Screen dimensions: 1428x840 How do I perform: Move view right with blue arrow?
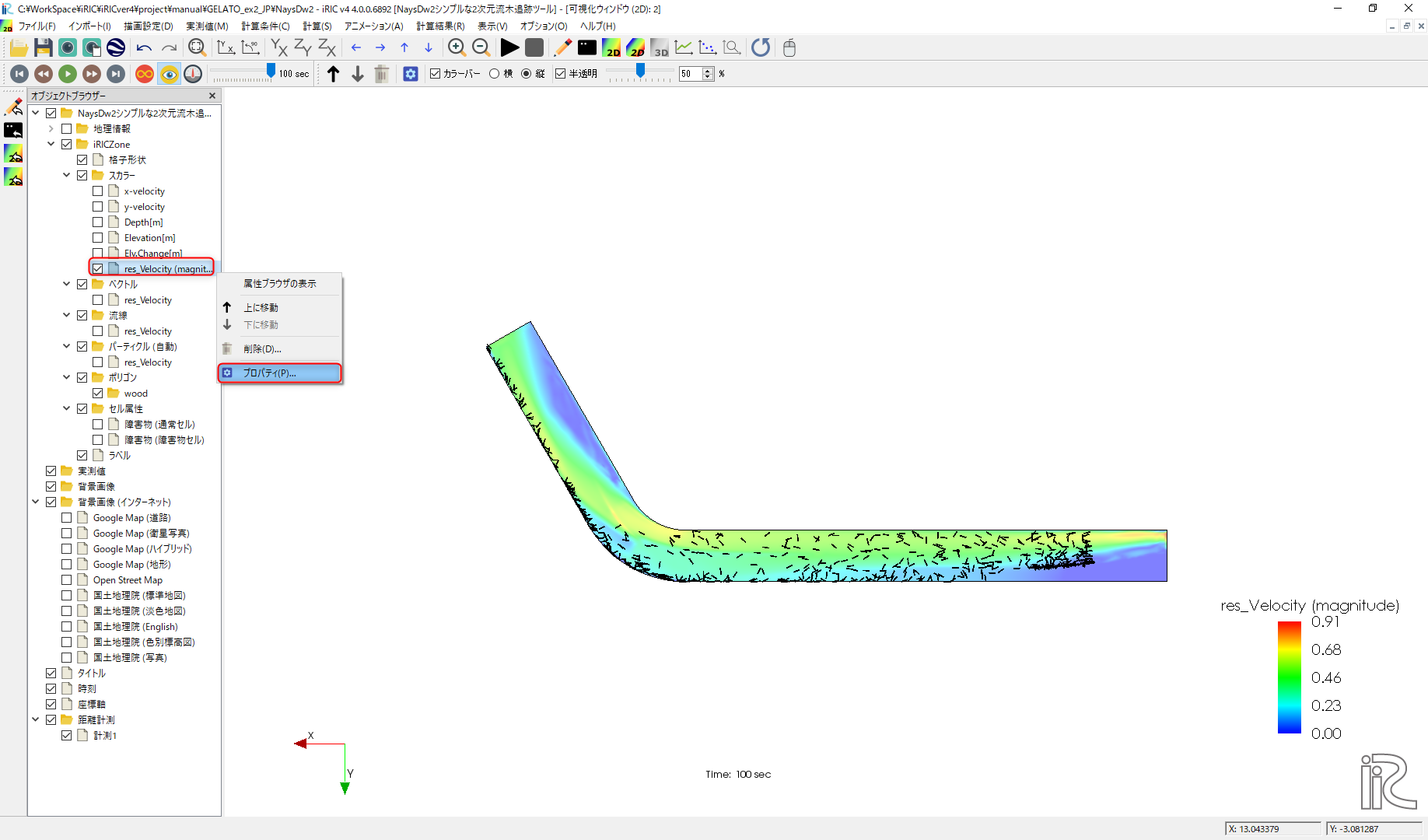coord(380,48)
